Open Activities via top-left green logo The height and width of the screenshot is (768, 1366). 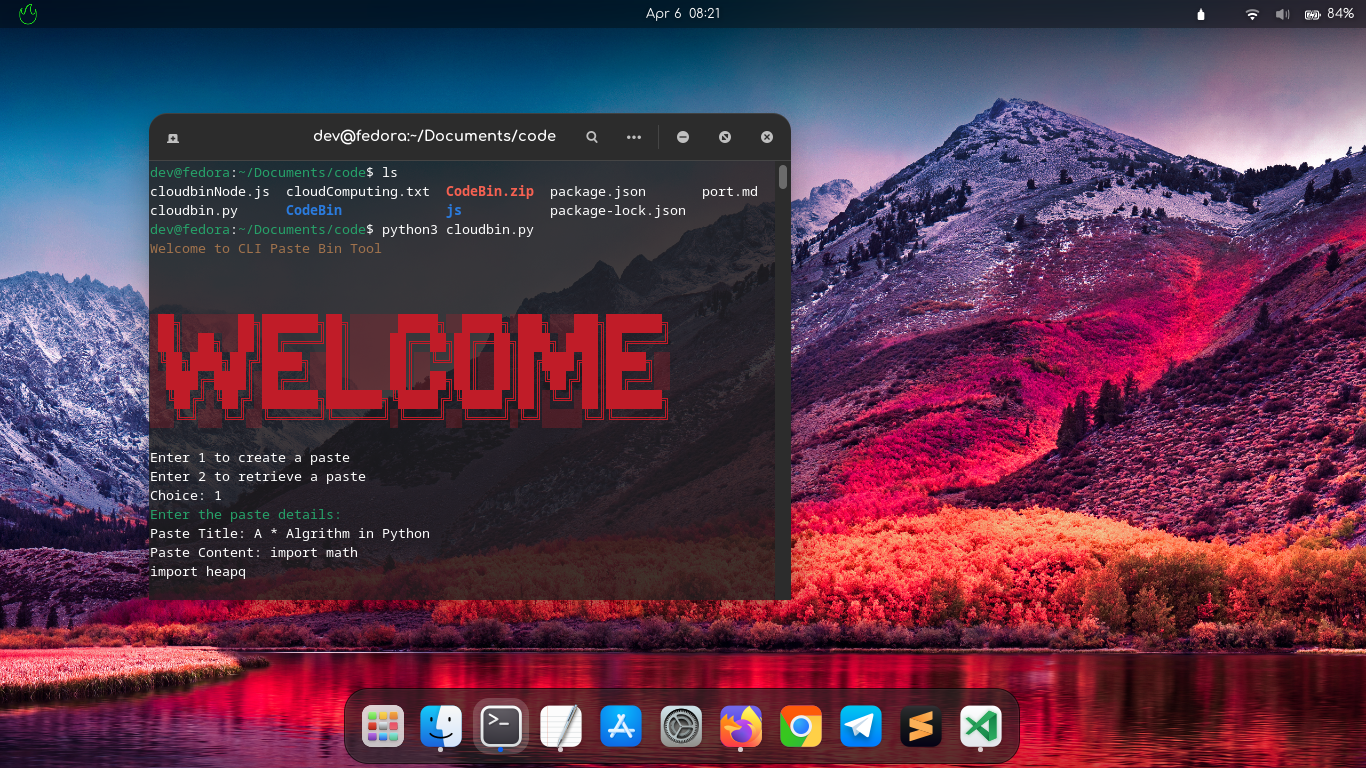[28, 14]
